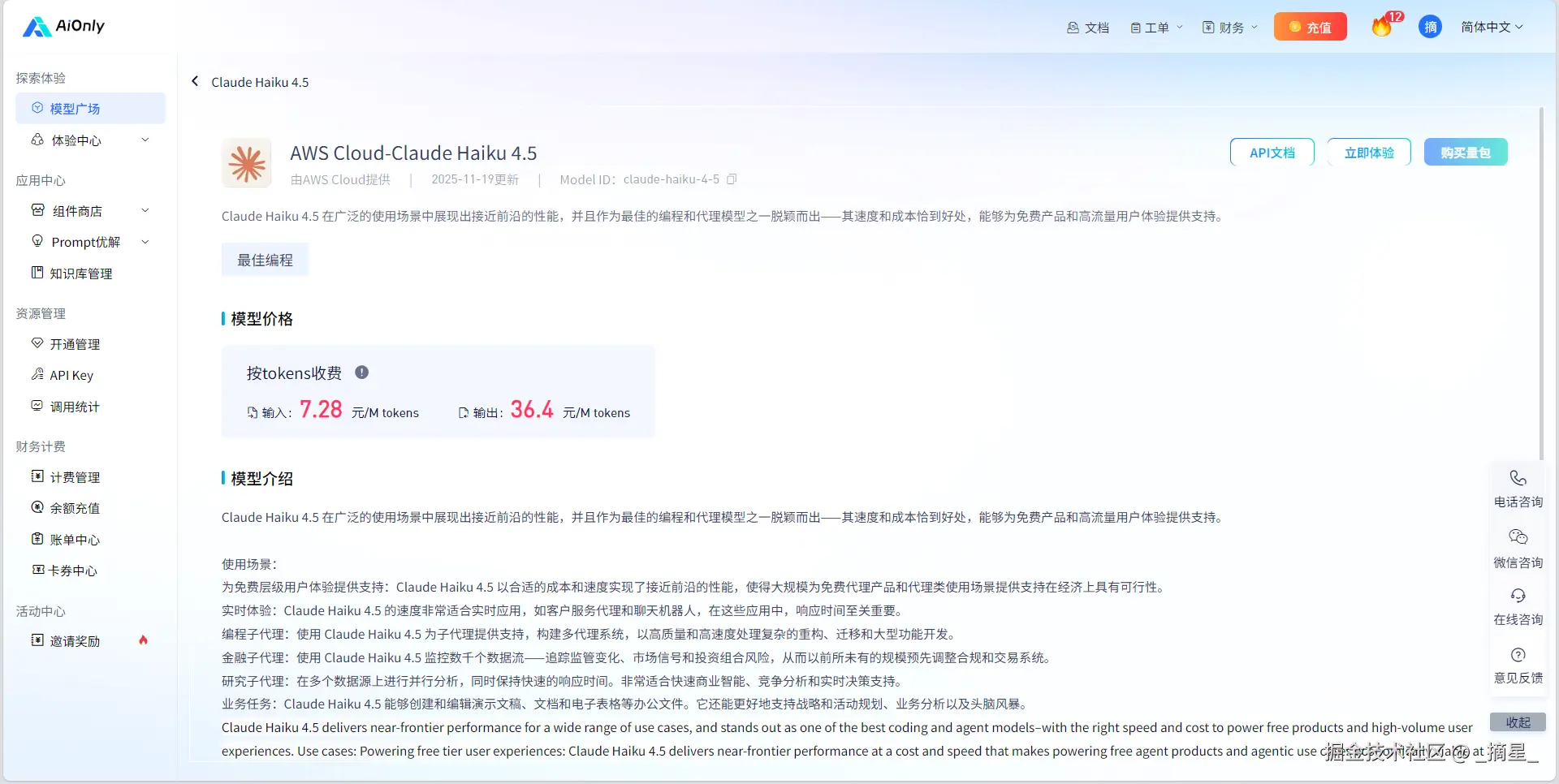Open the user avatar profile

pyautogui.click(x=1430, y=27)
